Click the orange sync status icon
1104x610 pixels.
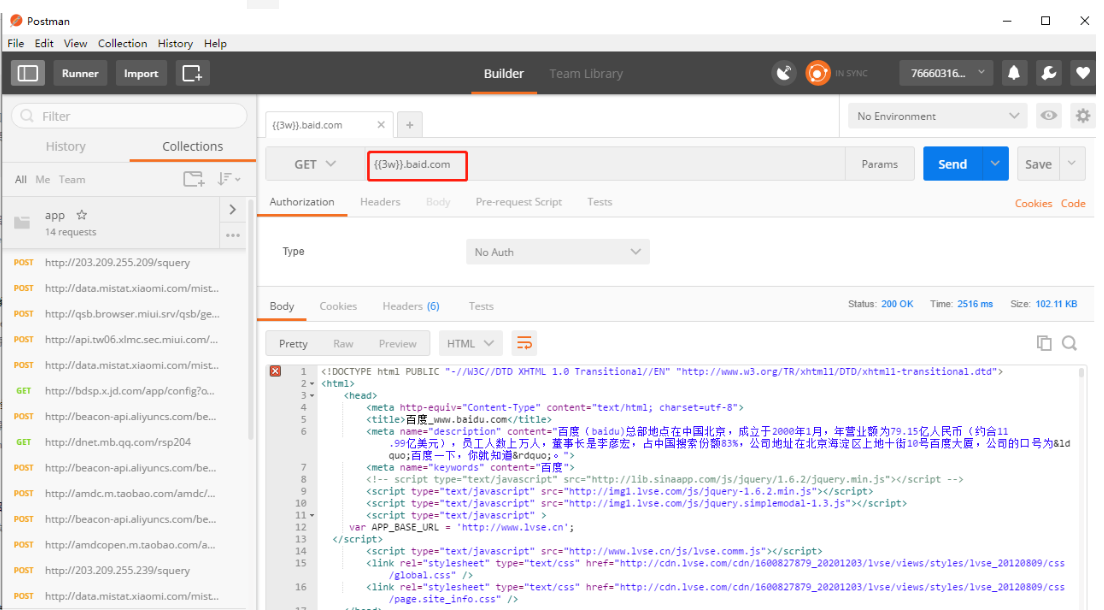point(817,73)
